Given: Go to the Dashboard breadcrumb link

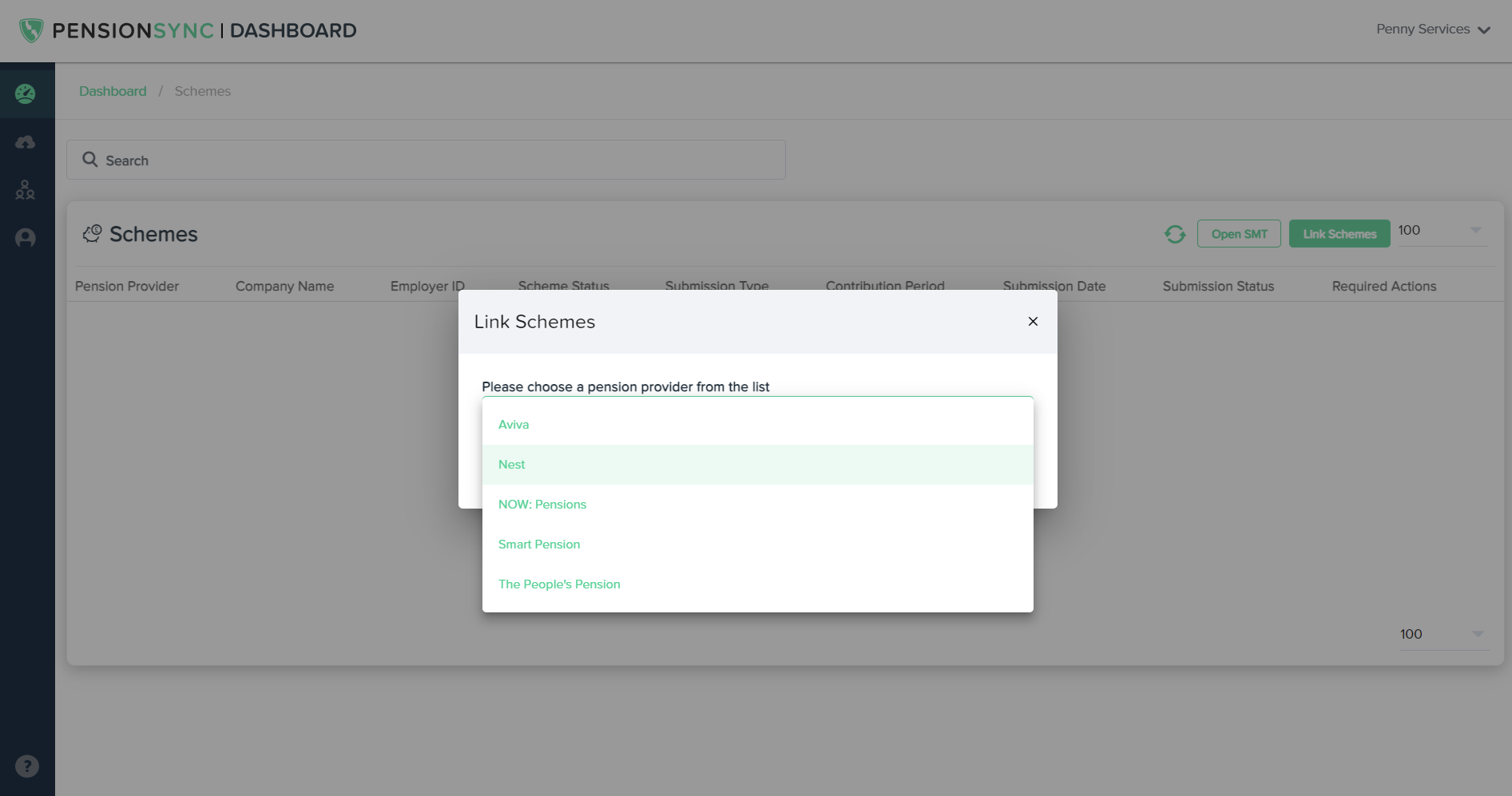Looking at the screenshot, I should pos(113,91).
